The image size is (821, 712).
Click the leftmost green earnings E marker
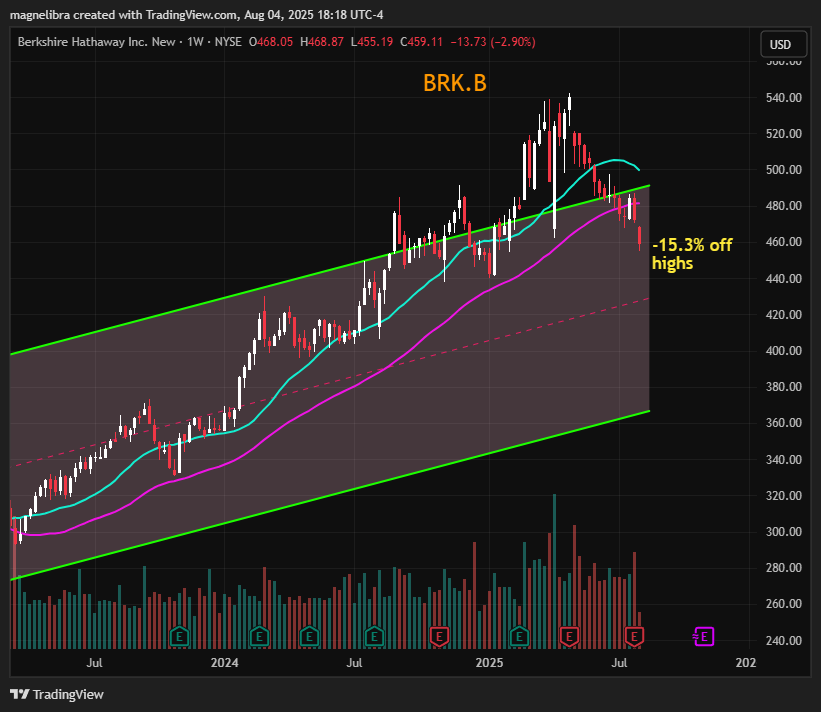point(180,637)
